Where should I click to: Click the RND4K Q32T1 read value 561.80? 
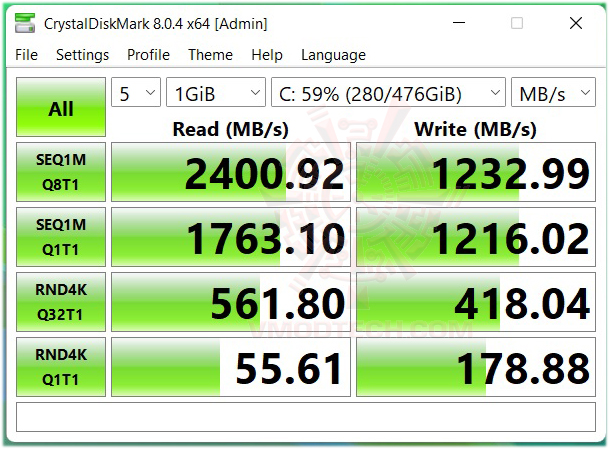[231, 302]
